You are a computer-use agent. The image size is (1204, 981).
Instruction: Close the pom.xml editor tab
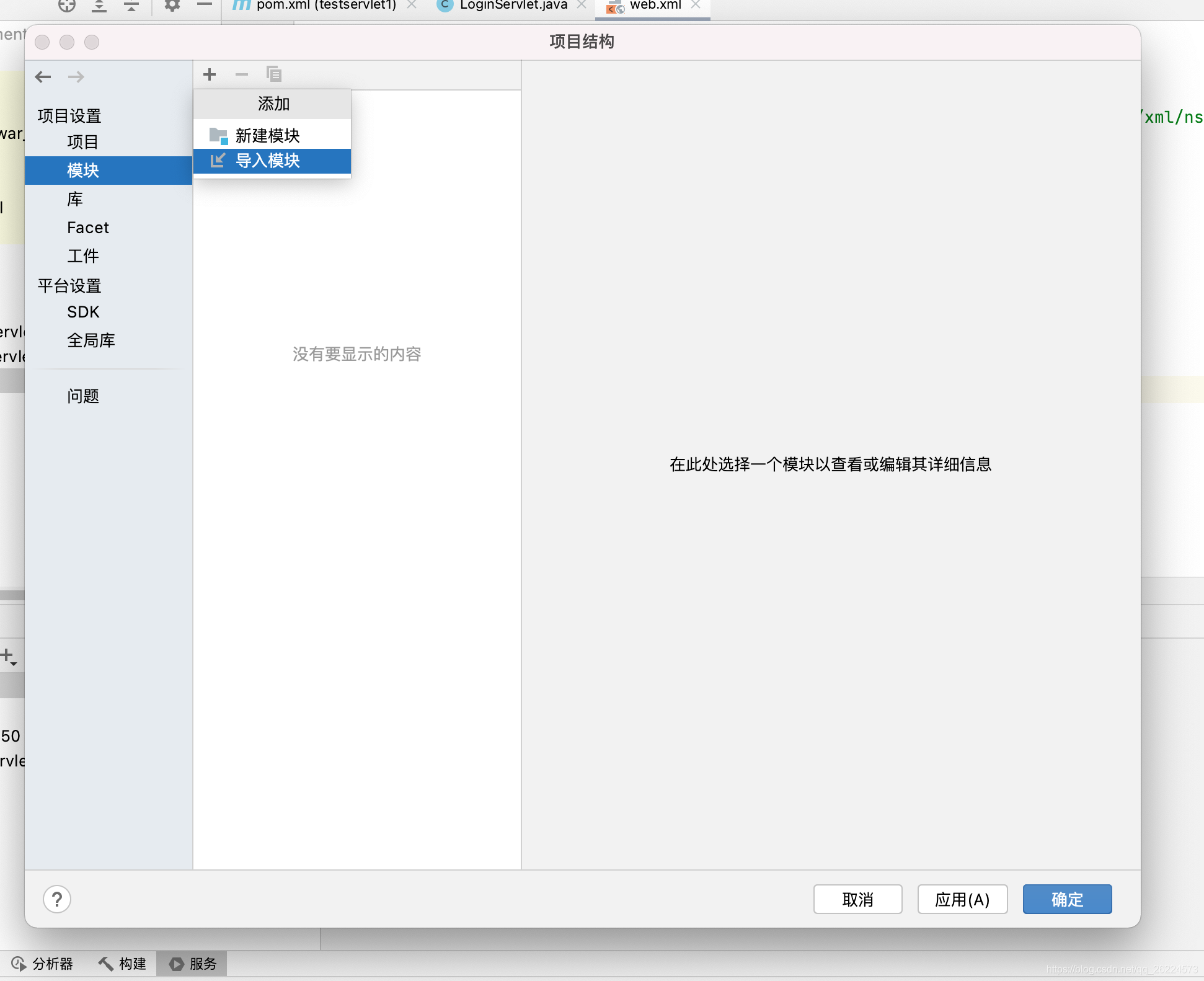pos(412,5)
